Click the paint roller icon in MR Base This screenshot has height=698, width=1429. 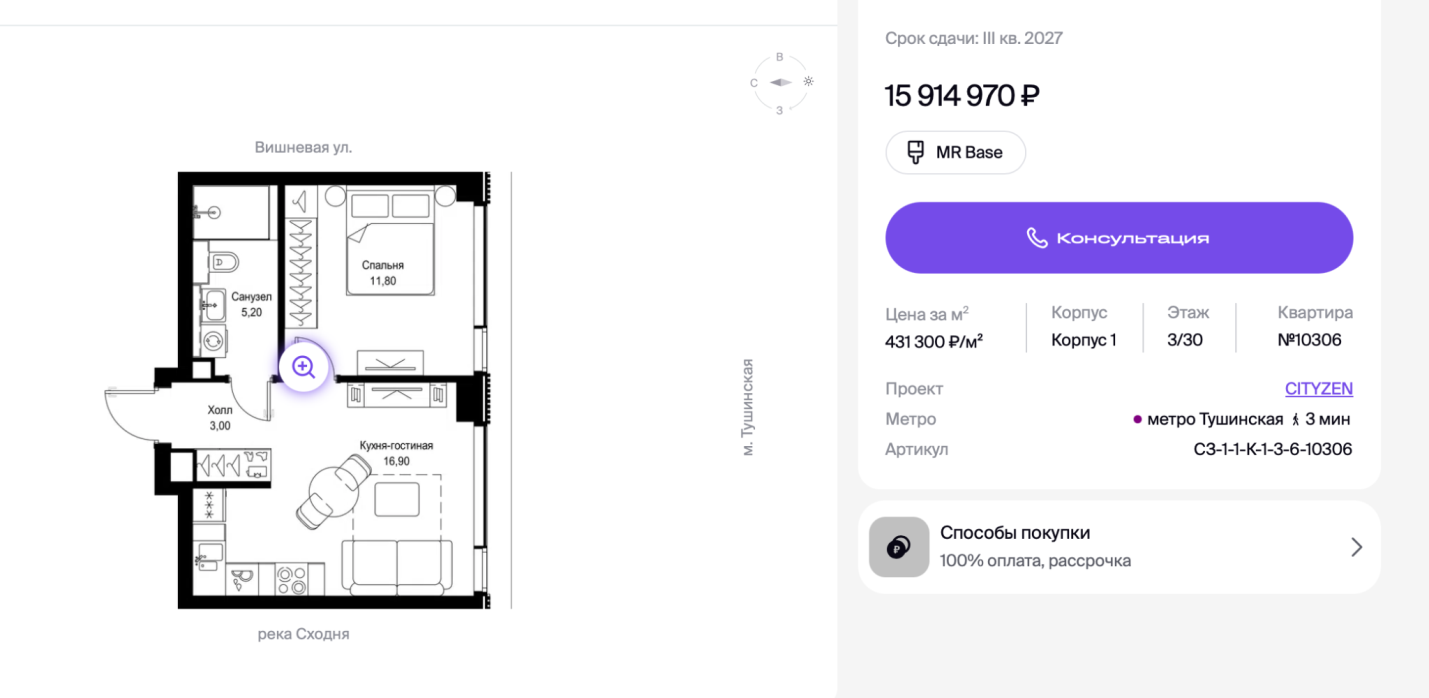(914, 152)
